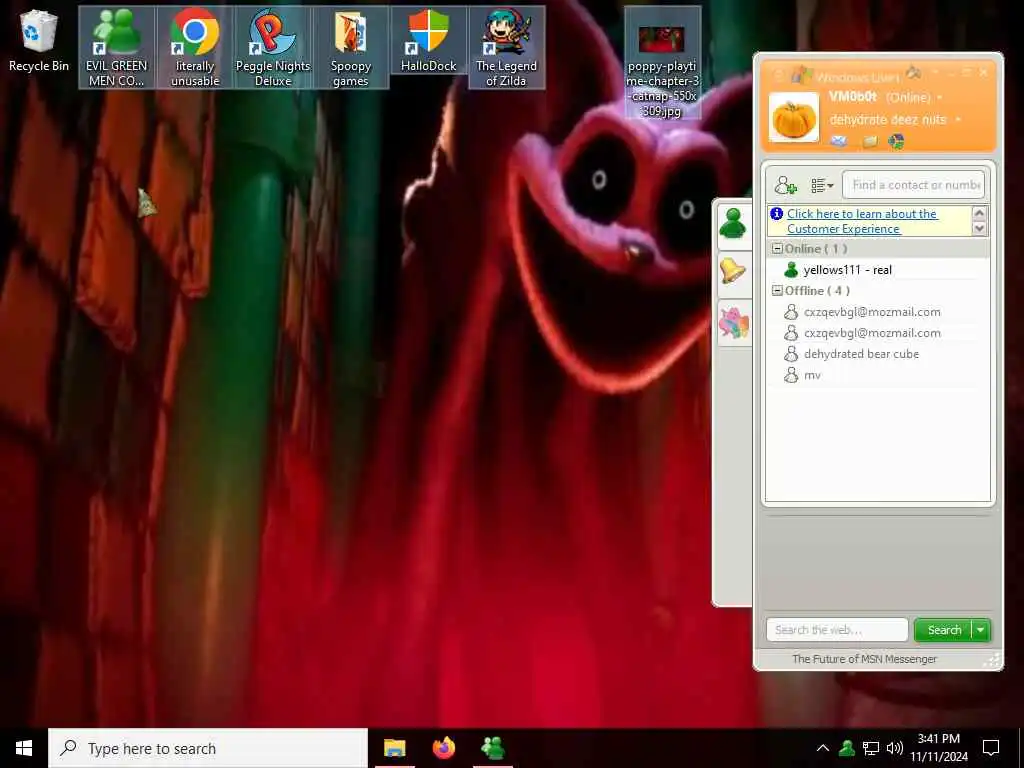The width and height of the screenshot is (1024, 768).
Task: Open Firefox from the taskbar
Action: click(x=443, y=748)
